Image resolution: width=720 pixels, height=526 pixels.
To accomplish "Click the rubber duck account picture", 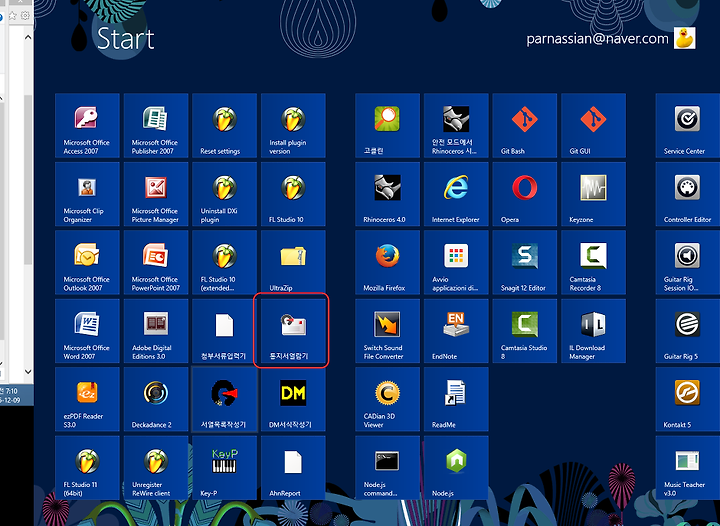I will coord(684,38).
